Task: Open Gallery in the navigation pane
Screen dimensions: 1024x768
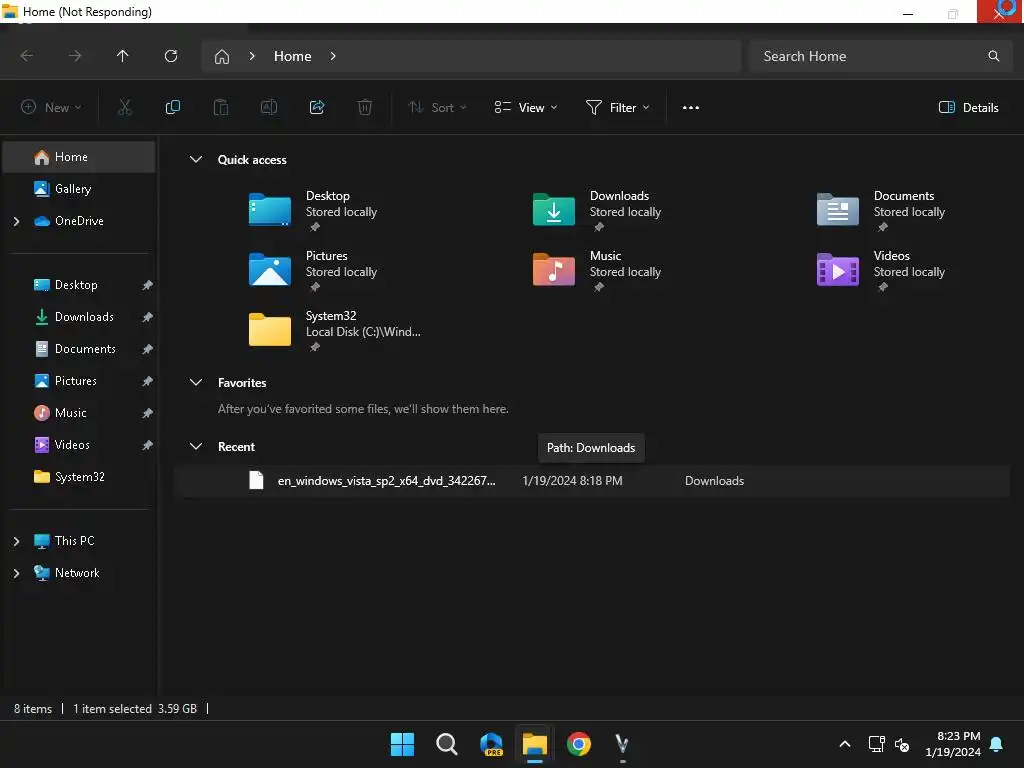Action: tap(79, 189)
